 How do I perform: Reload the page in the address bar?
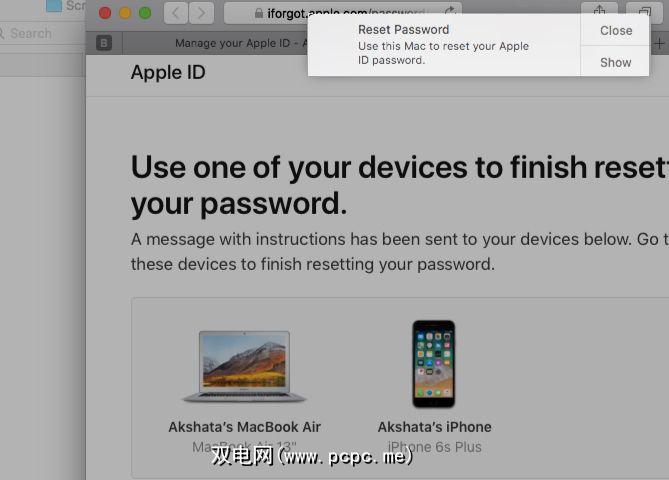[x=449, y=10]
